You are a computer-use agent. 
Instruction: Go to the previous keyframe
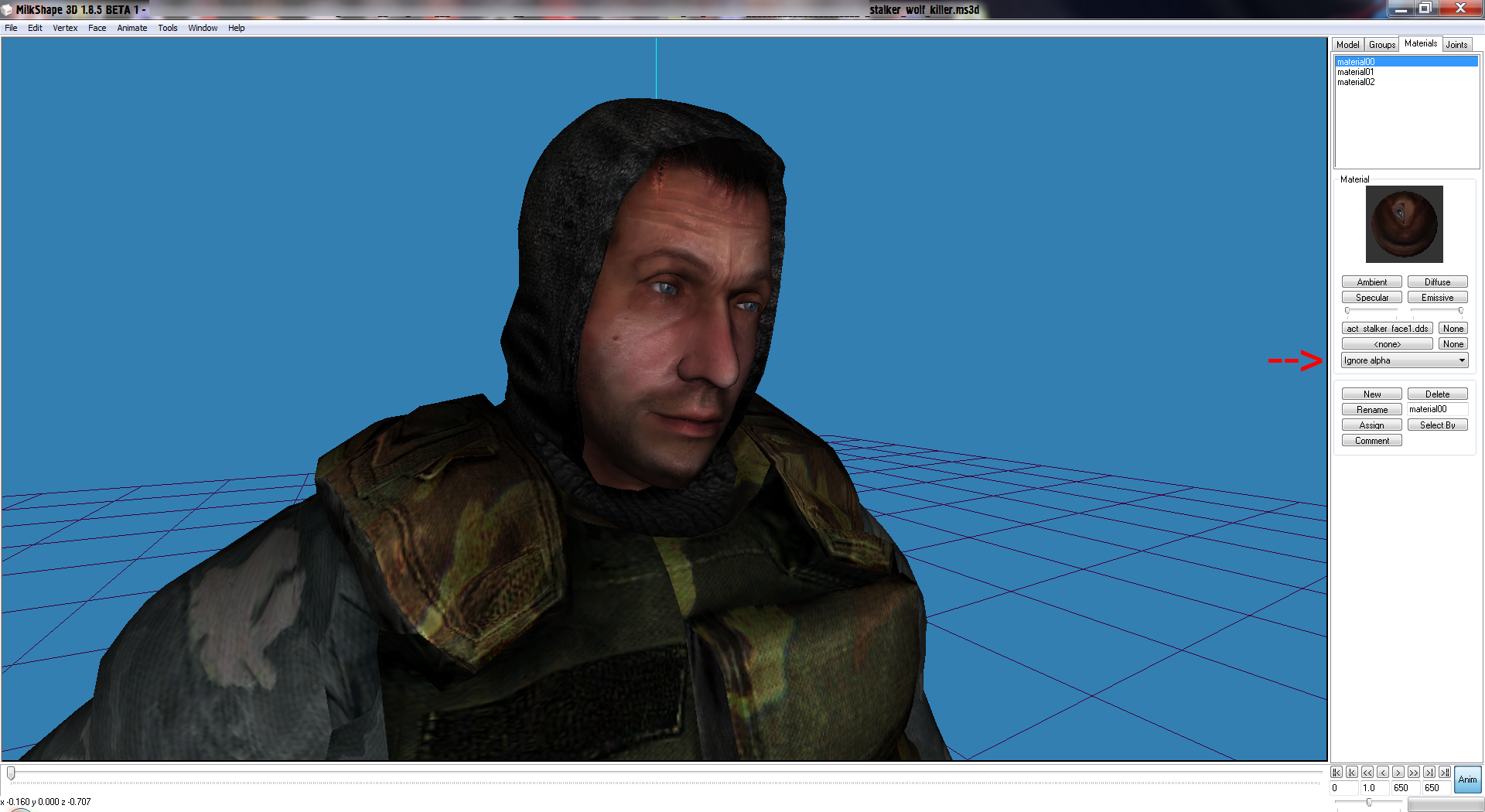(1352, 773)
